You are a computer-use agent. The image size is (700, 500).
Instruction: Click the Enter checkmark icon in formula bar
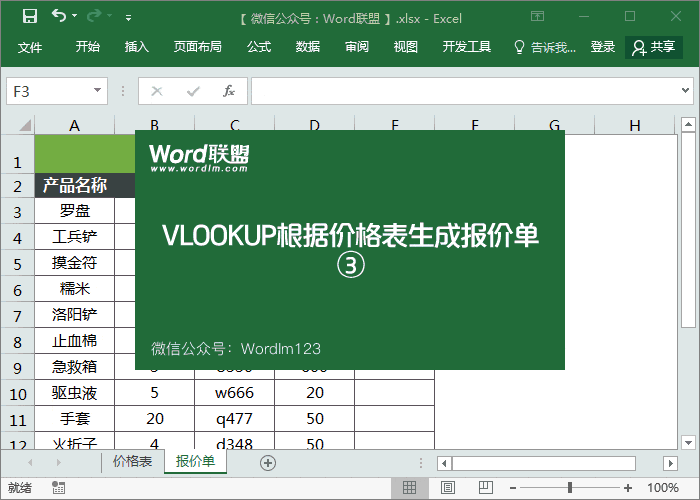[x=193, y=92]
